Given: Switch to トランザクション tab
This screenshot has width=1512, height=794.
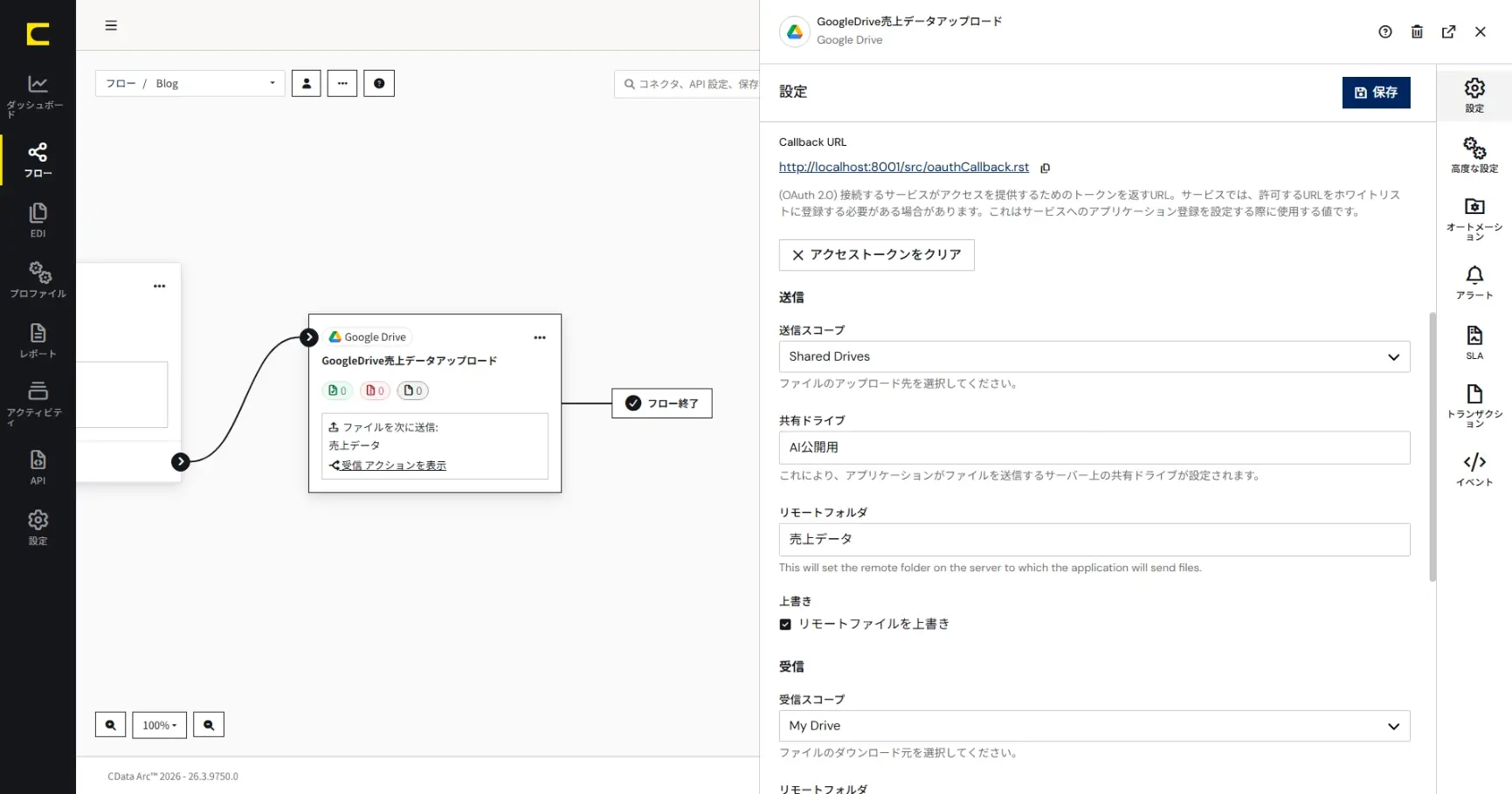Looking at the screenshot, I should tap(1474, 406).
